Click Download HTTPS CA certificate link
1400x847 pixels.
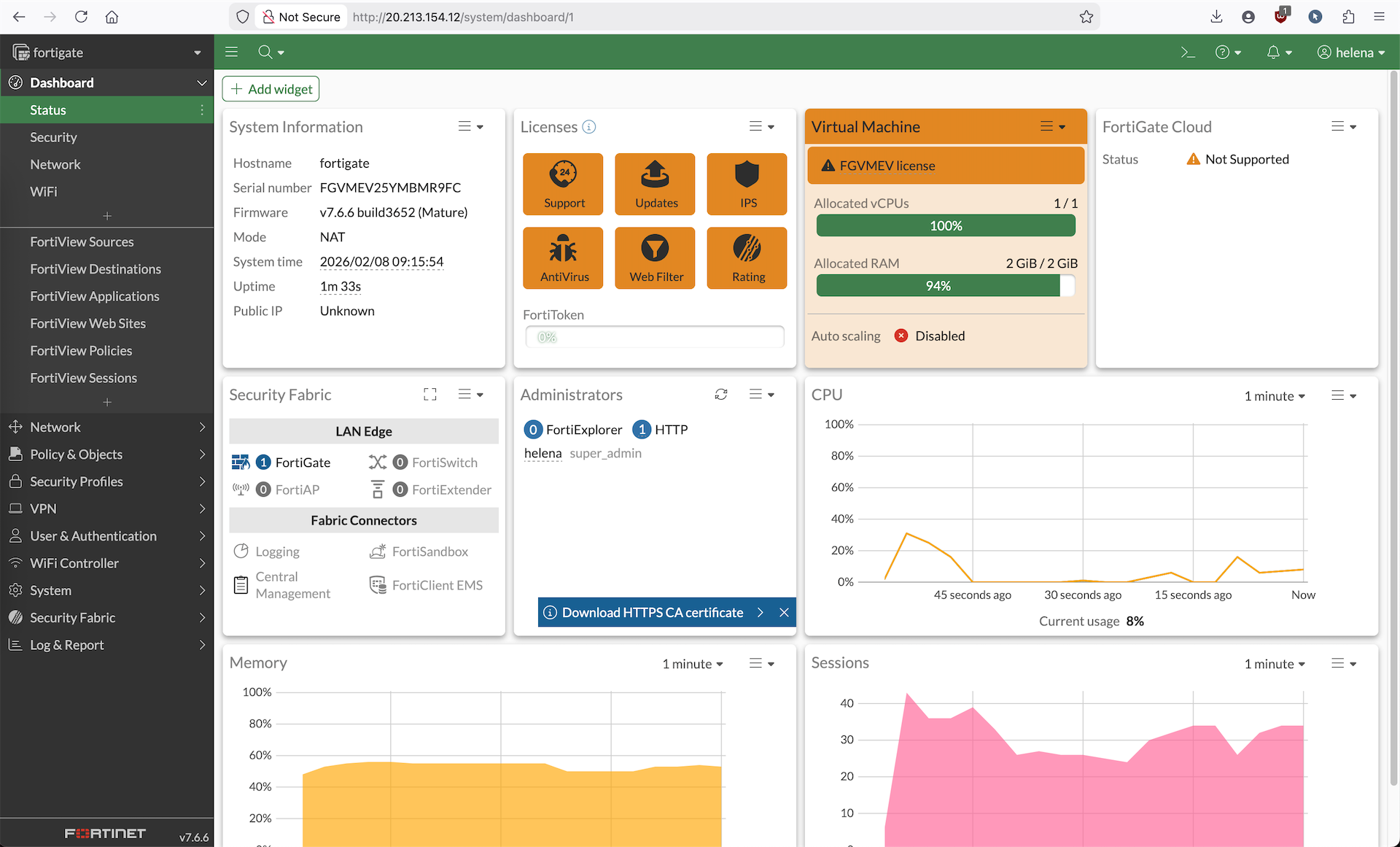(653, 613)
